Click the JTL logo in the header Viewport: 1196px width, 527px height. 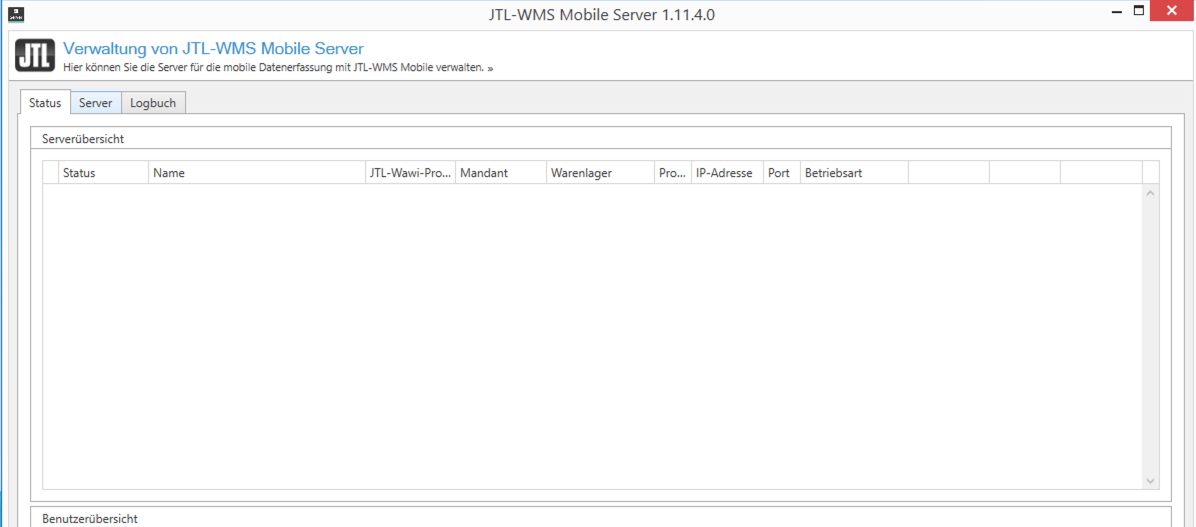(x=35, y=56)
